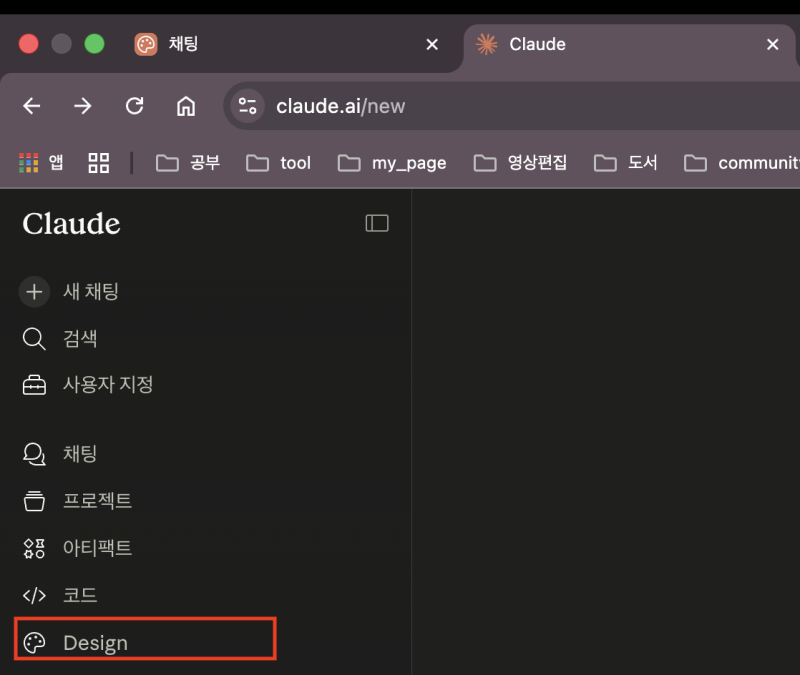The image size is (800, 675).
Task: Click inside the address bar
Action: pos(400,106)
